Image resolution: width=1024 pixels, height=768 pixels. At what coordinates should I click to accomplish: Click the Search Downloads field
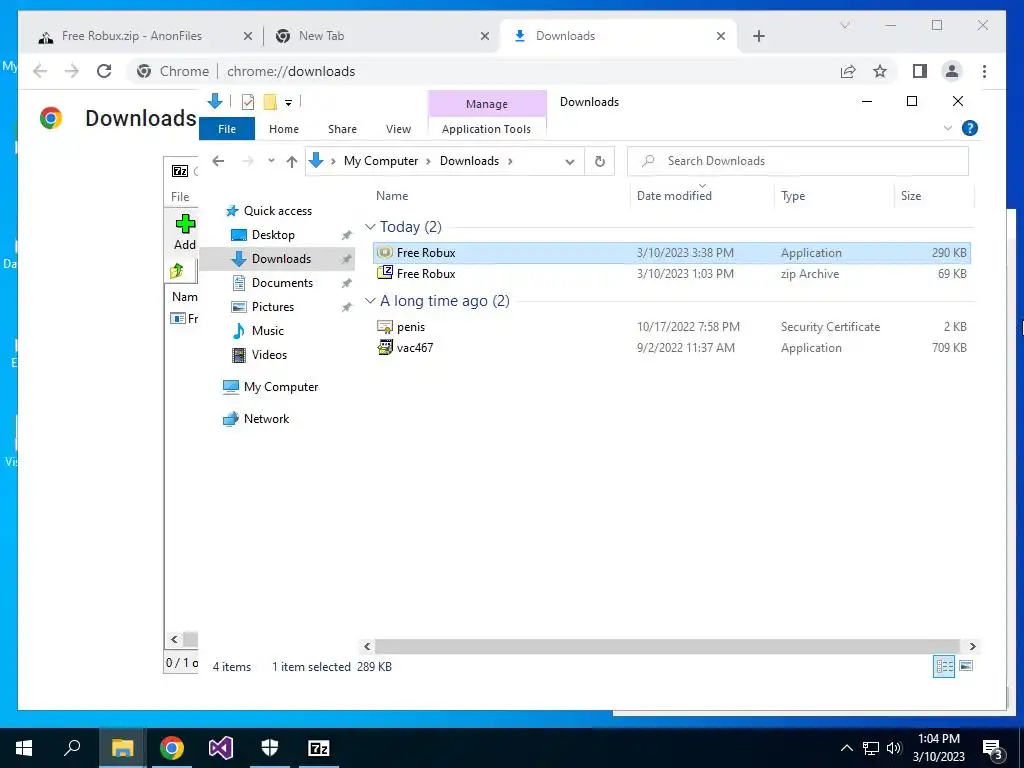pyautogui.click(x=797, y=161)
